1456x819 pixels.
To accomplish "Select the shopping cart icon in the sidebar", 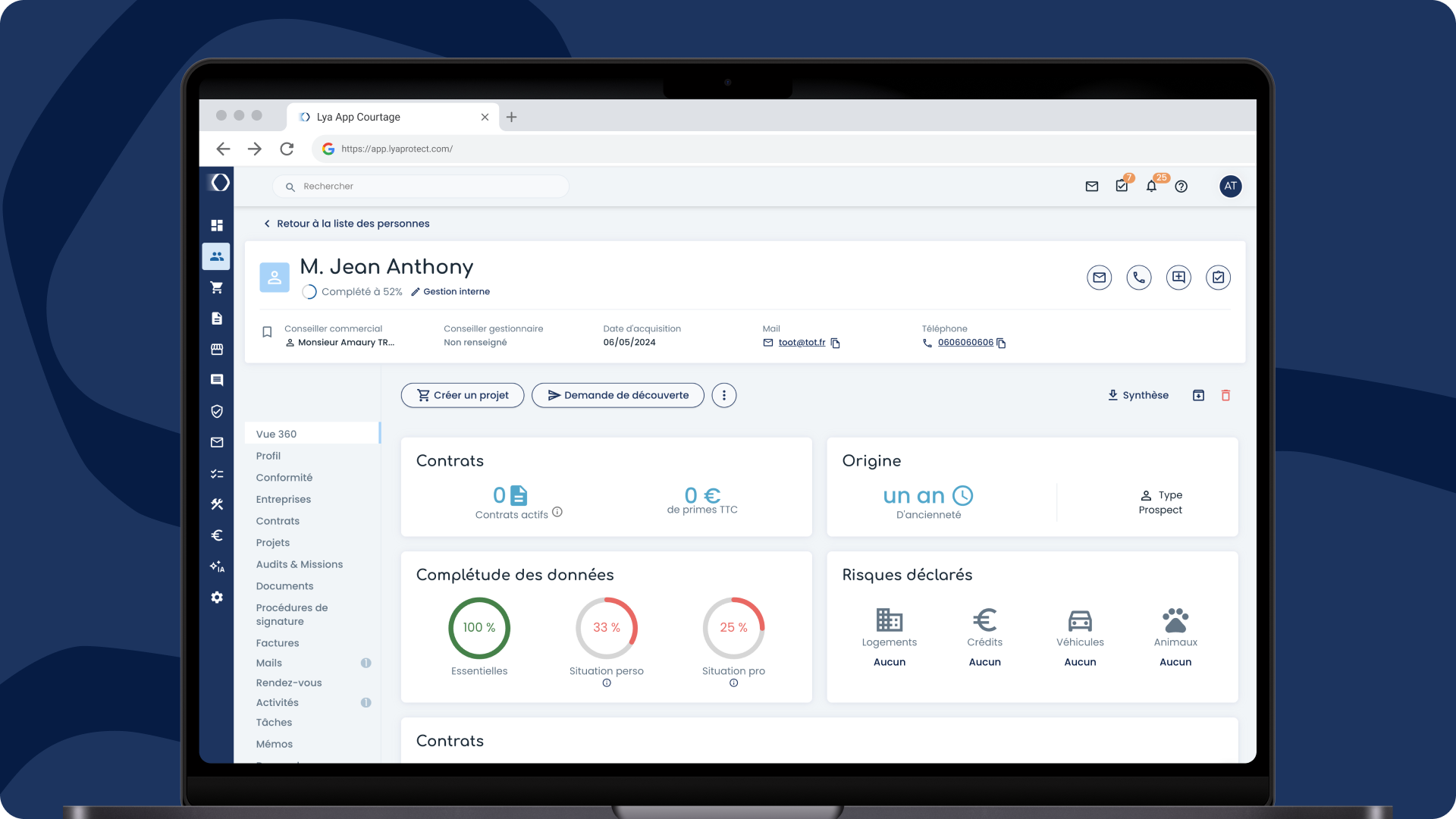I will 217,287.
